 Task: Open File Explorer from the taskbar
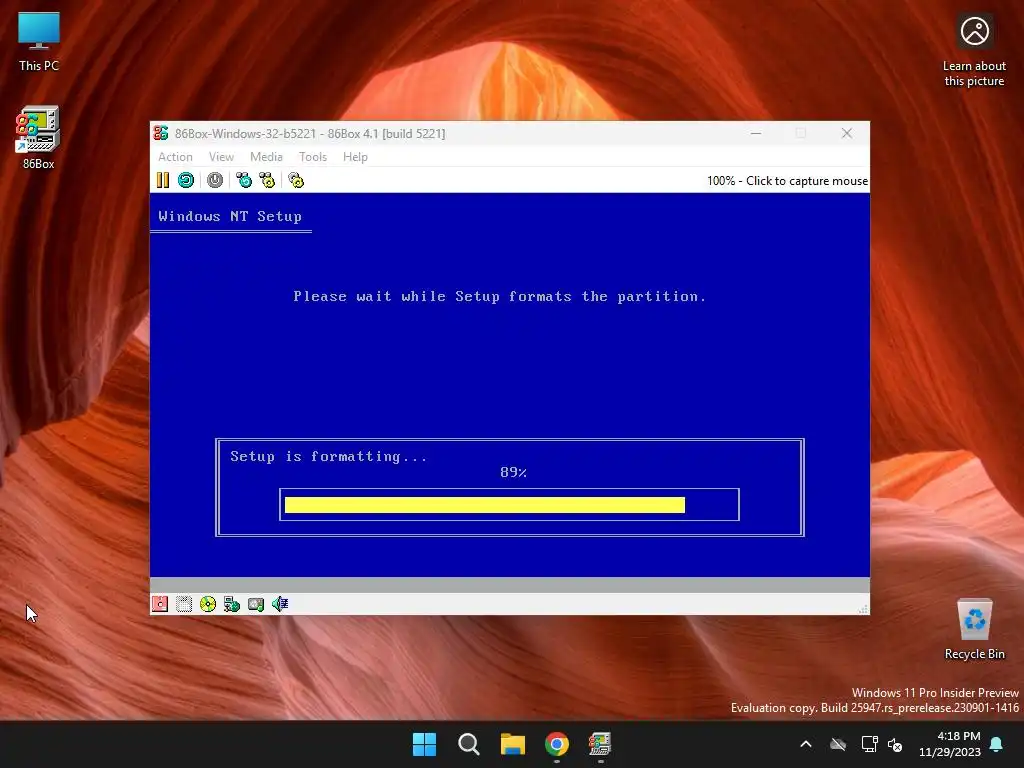(513, 744)
